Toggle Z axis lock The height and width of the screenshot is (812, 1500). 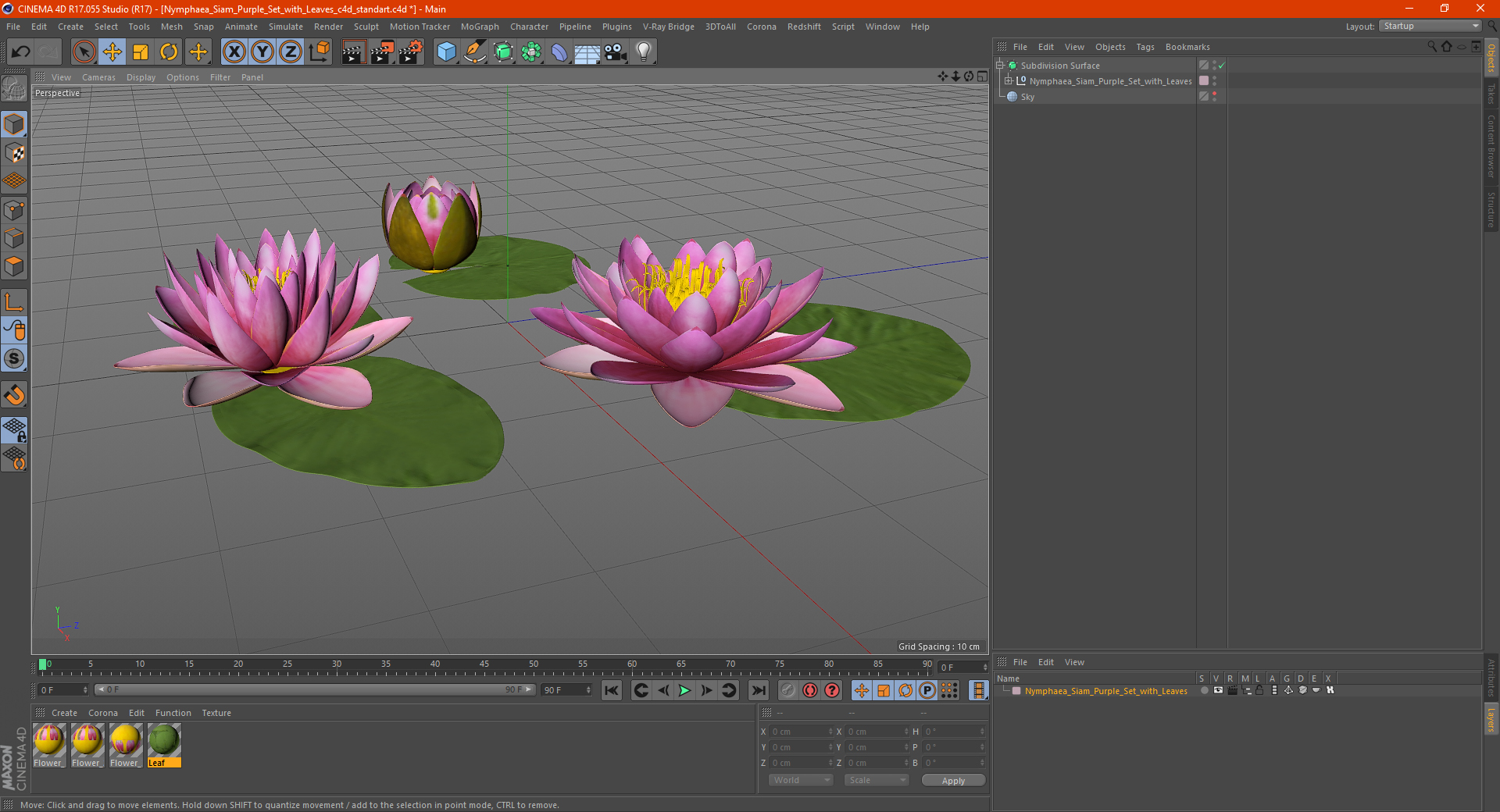pos(291,52)
